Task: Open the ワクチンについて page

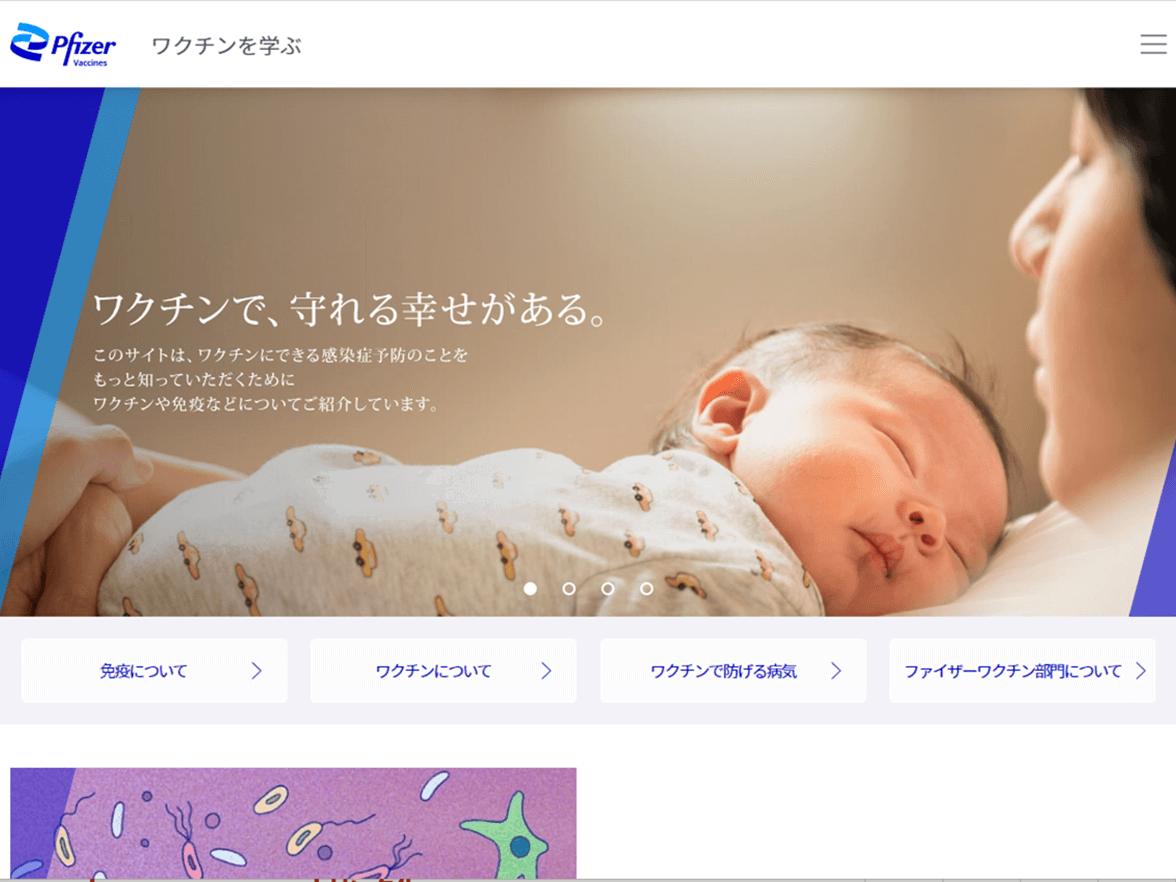Action: pos(443,670)
